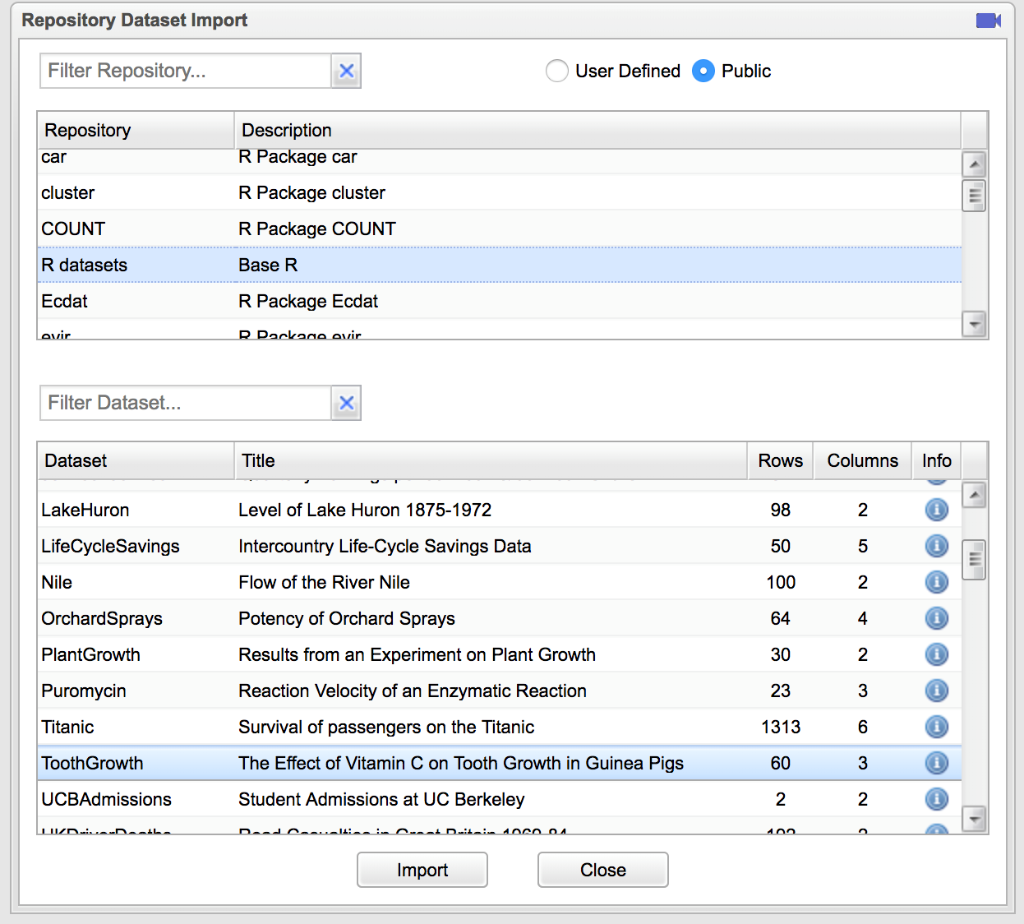Select the User Defined radio option
The height and width of the screenshot is (924, 1024).
point(556,71)
